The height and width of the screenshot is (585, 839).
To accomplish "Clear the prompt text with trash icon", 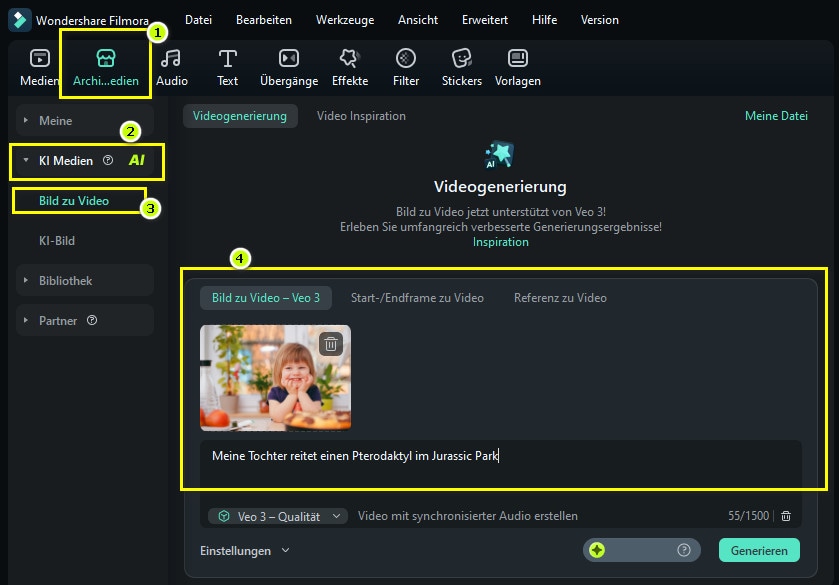I will 786,516.
